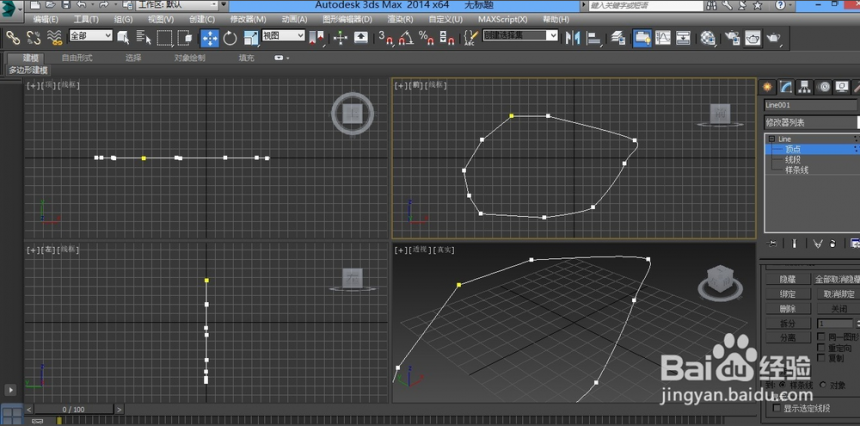Click the New Scene icon in quick access toolbar
This screenshot has height=426, width=860.
(x=35, y=5)
